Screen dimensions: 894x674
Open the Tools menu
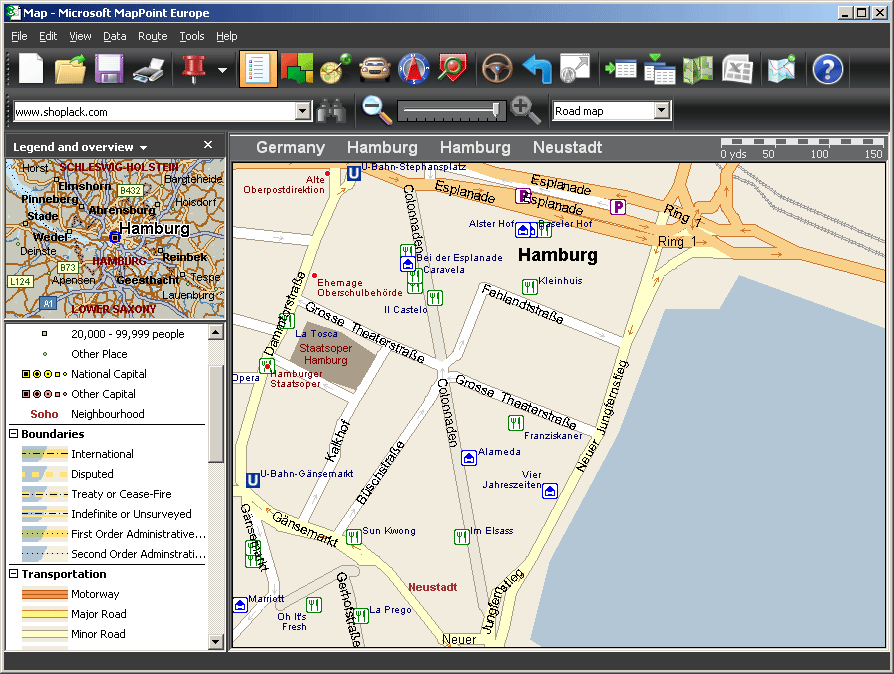[192, 36]
